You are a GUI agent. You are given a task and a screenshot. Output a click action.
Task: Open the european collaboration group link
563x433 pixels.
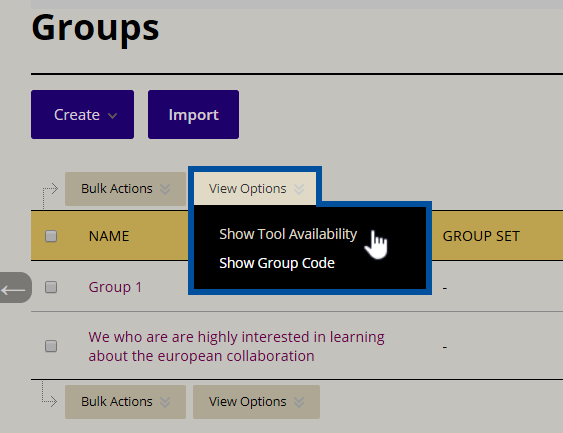point(236,346)
